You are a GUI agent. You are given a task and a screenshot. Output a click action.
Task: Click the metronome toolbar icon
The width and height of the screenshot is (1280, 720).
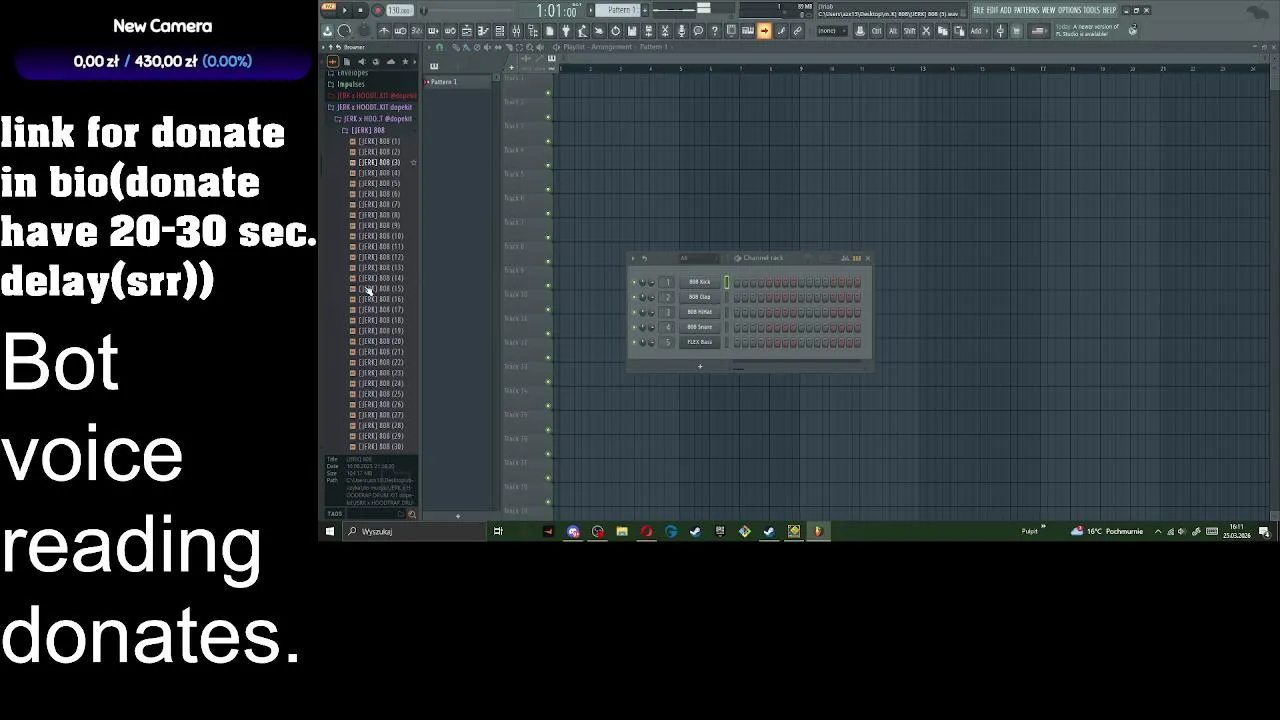click(384, 31)
